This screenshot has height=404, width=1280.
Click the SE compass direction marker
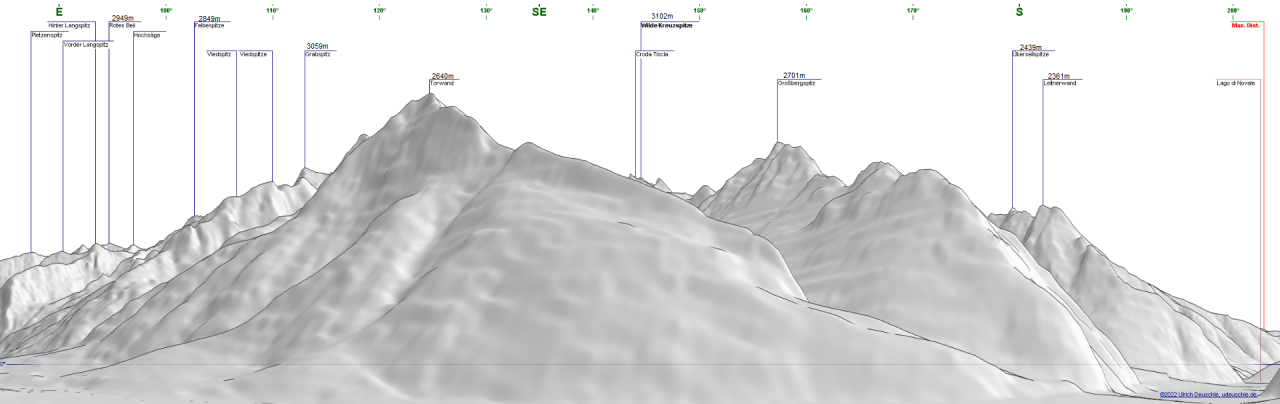(539, 12)
